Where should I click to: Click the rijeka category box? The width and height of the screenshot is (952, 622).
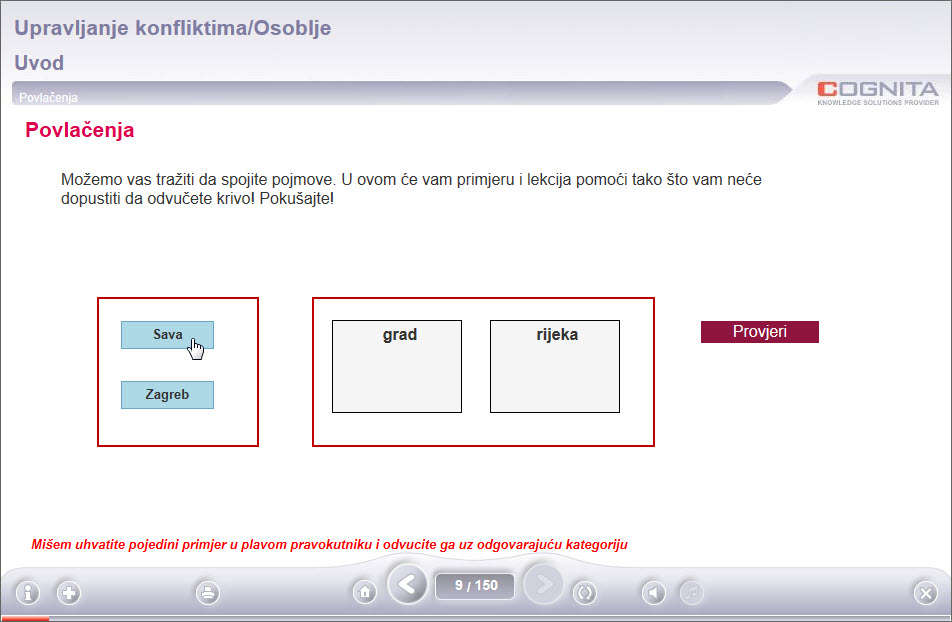click(555, 366)
